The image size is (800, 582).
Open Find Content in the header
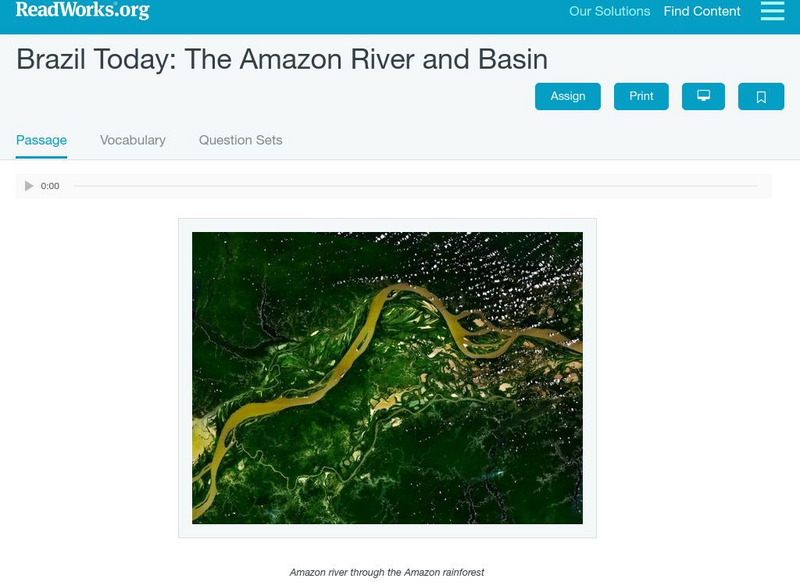(x=702, y=12)
